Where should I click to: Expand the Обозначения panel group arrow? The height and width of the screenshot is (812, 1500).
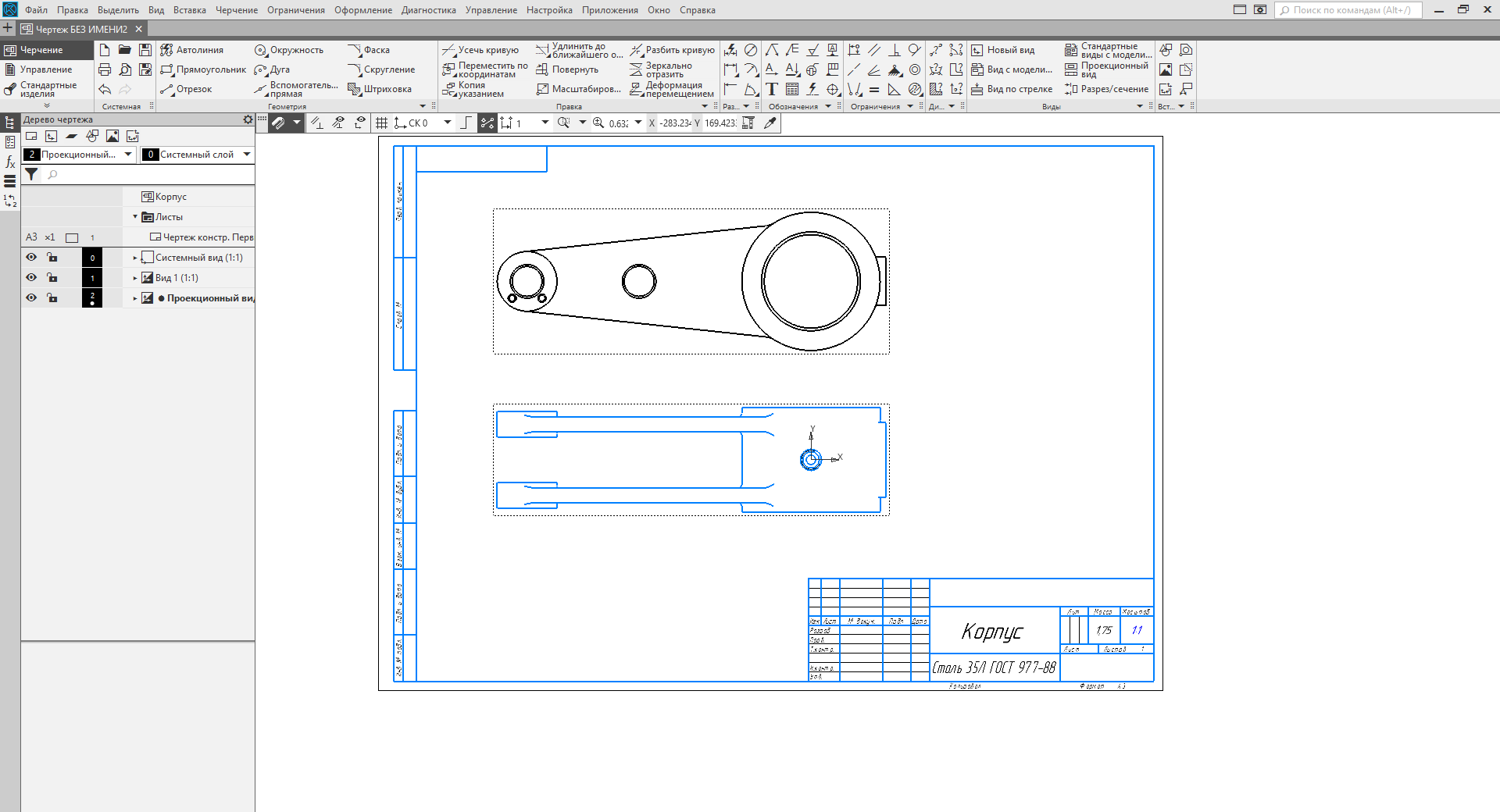[828, 106]
